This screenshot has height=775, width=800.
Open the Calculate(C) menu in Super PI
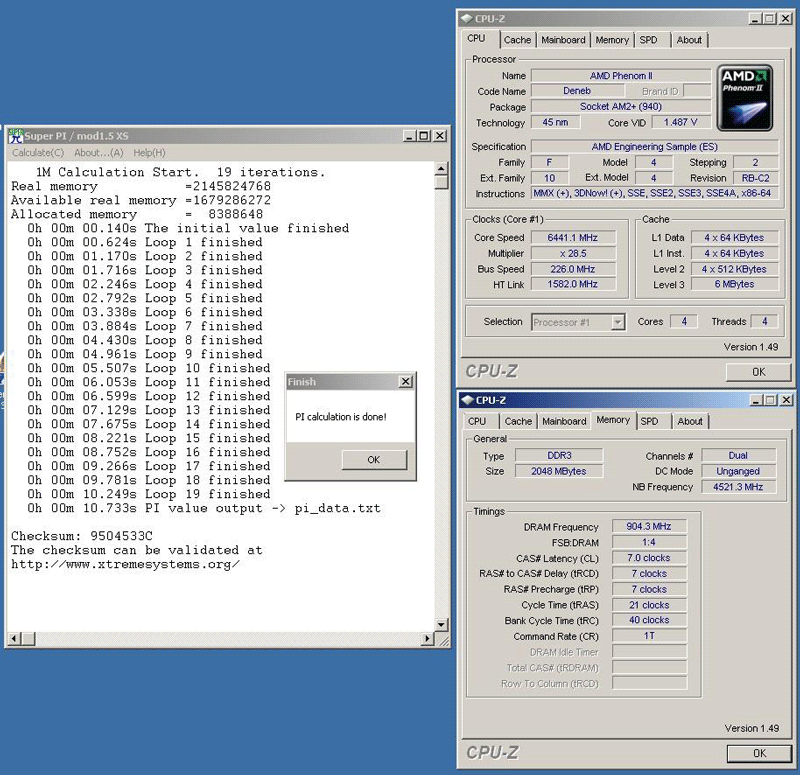point(38,153)
